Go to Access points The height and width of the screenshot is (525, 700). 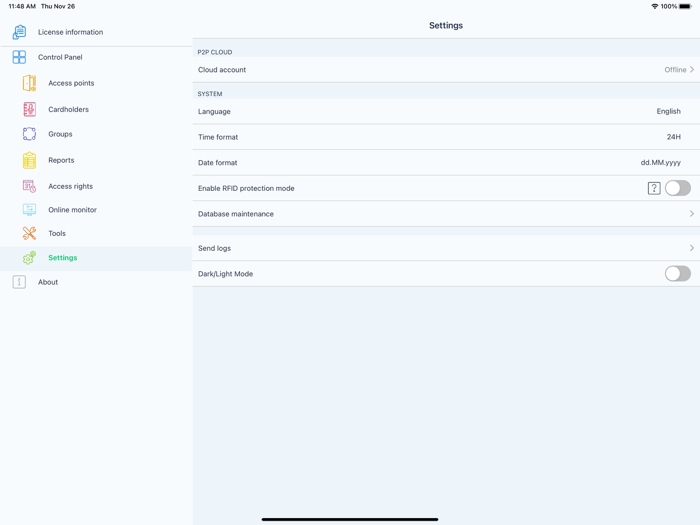(71, 83)
